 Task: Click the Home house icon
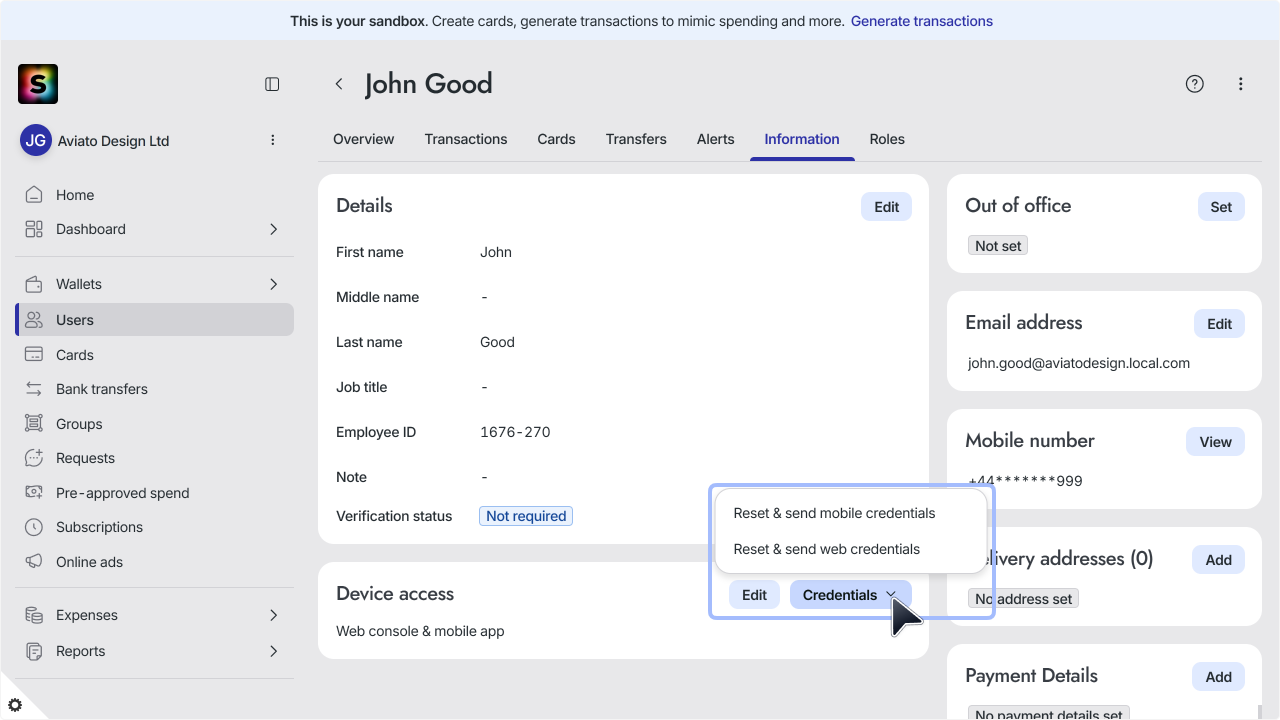34,195
